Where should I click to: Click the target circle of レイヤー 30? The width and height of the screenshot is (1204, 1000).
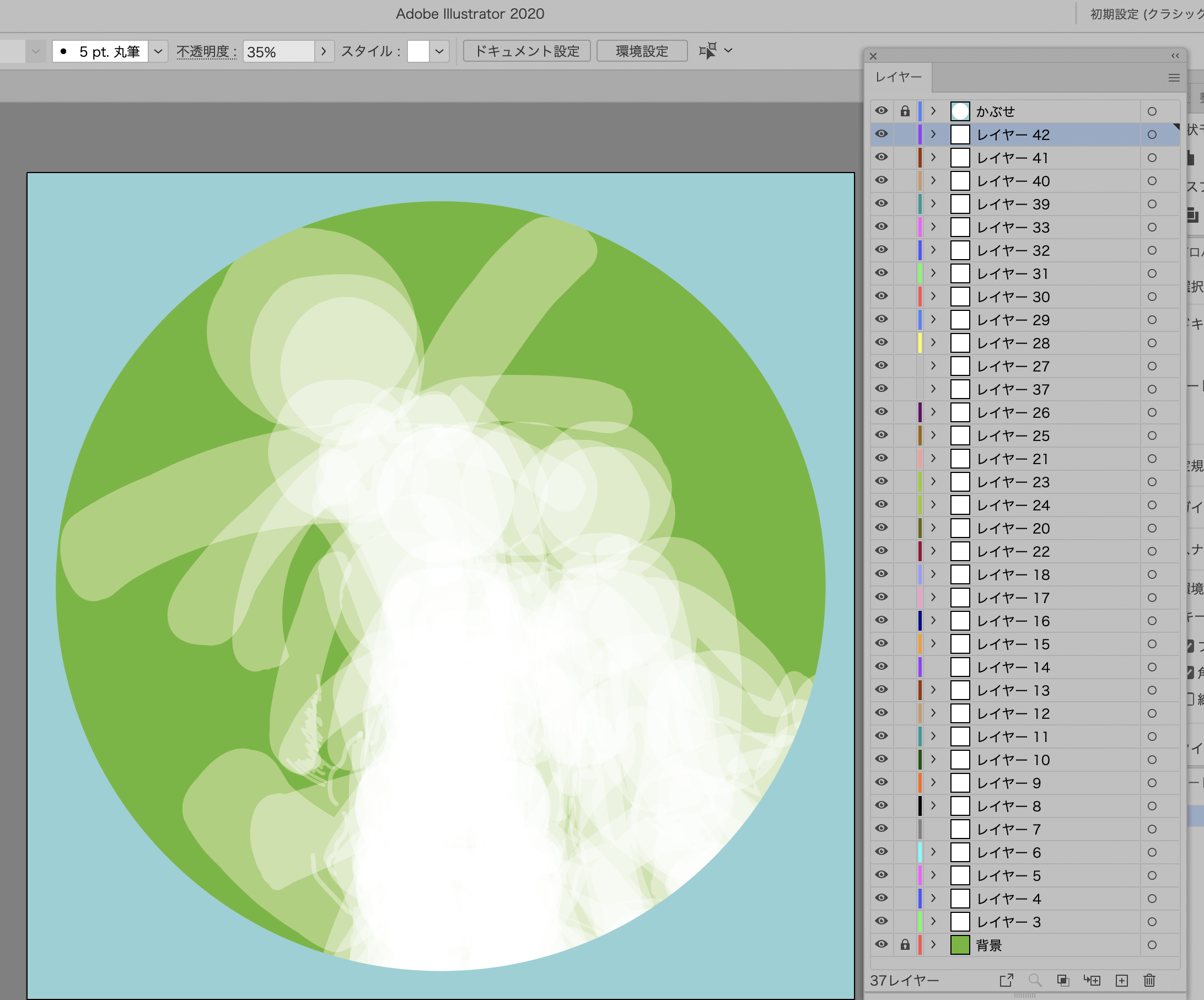pyautogui.click(x=1152, y=297)
